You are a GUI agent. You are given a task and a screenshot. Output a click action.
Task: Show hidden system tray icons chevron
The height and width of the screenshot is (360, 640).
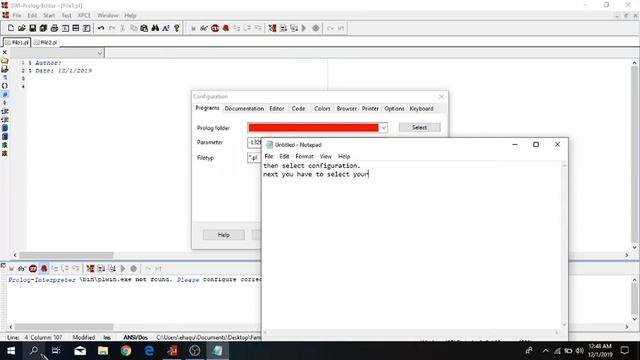546,351
